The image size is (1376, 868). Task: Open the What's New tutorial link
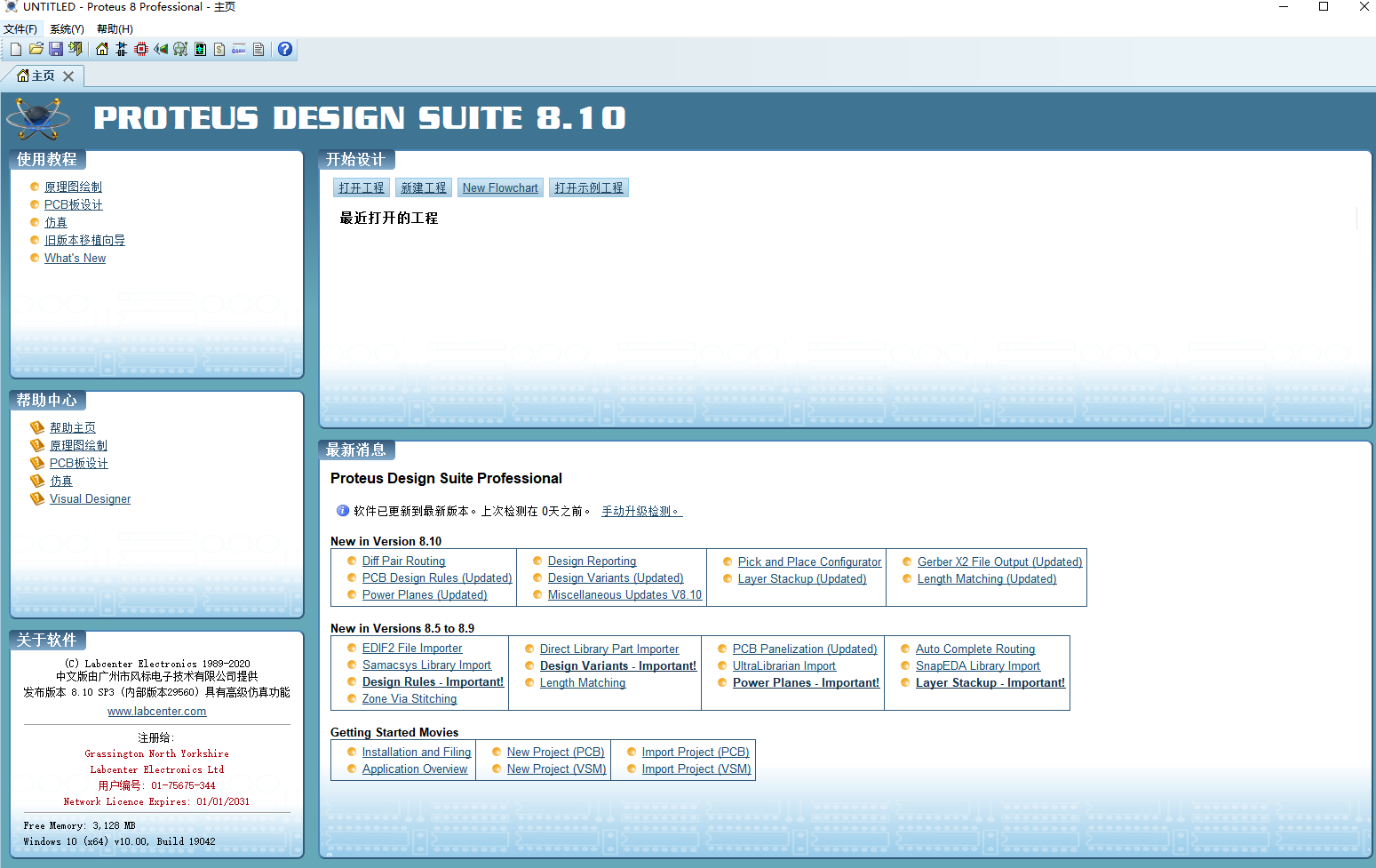pos(75,258)
